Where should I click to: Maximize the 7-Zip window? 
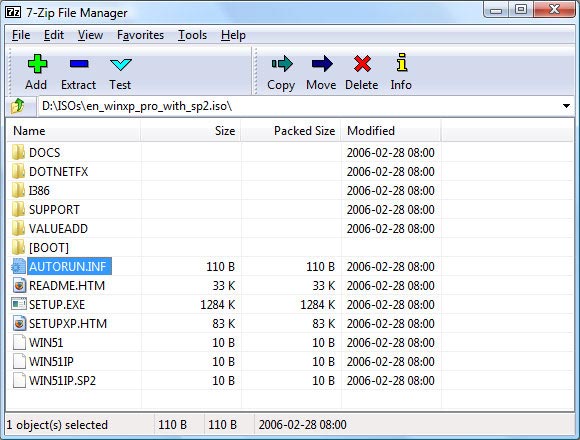521,10
